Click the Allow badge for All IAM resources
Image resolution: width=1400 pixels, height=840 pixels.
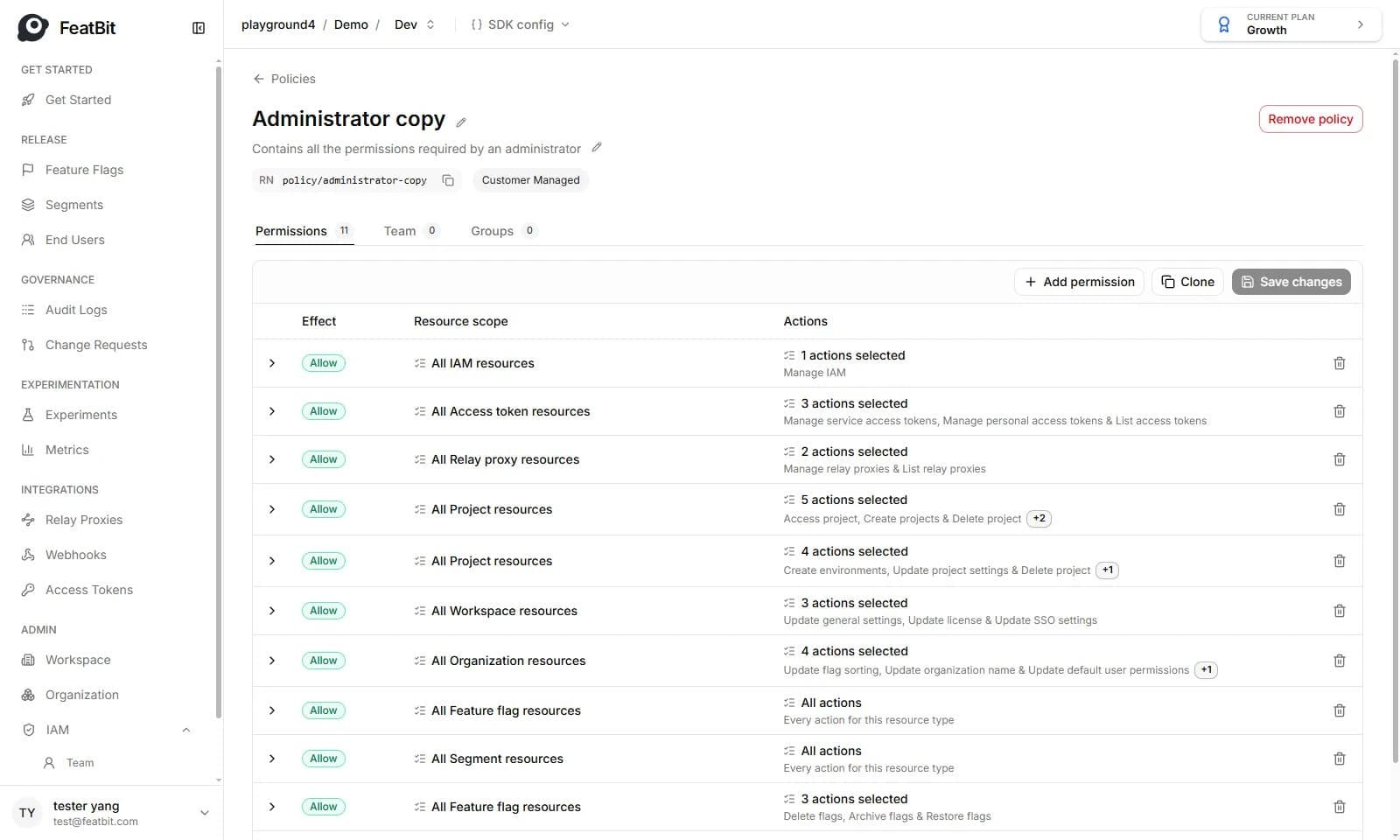click(323, 363)
